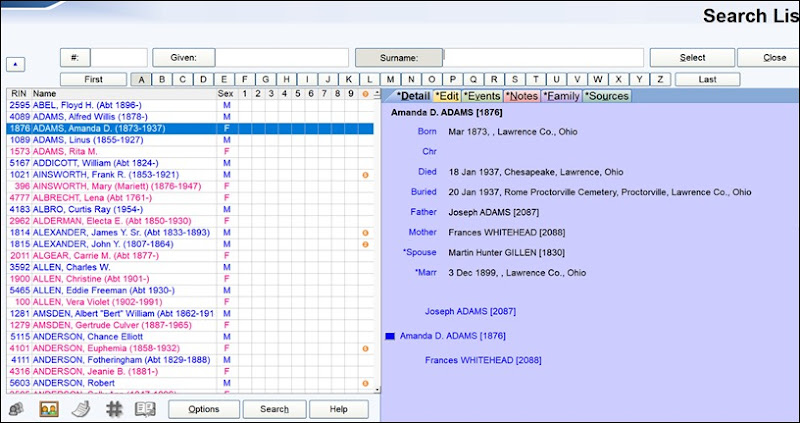
Task: Select AMSDEN, Gertrude Culver row
Action: tap(190, 326)
